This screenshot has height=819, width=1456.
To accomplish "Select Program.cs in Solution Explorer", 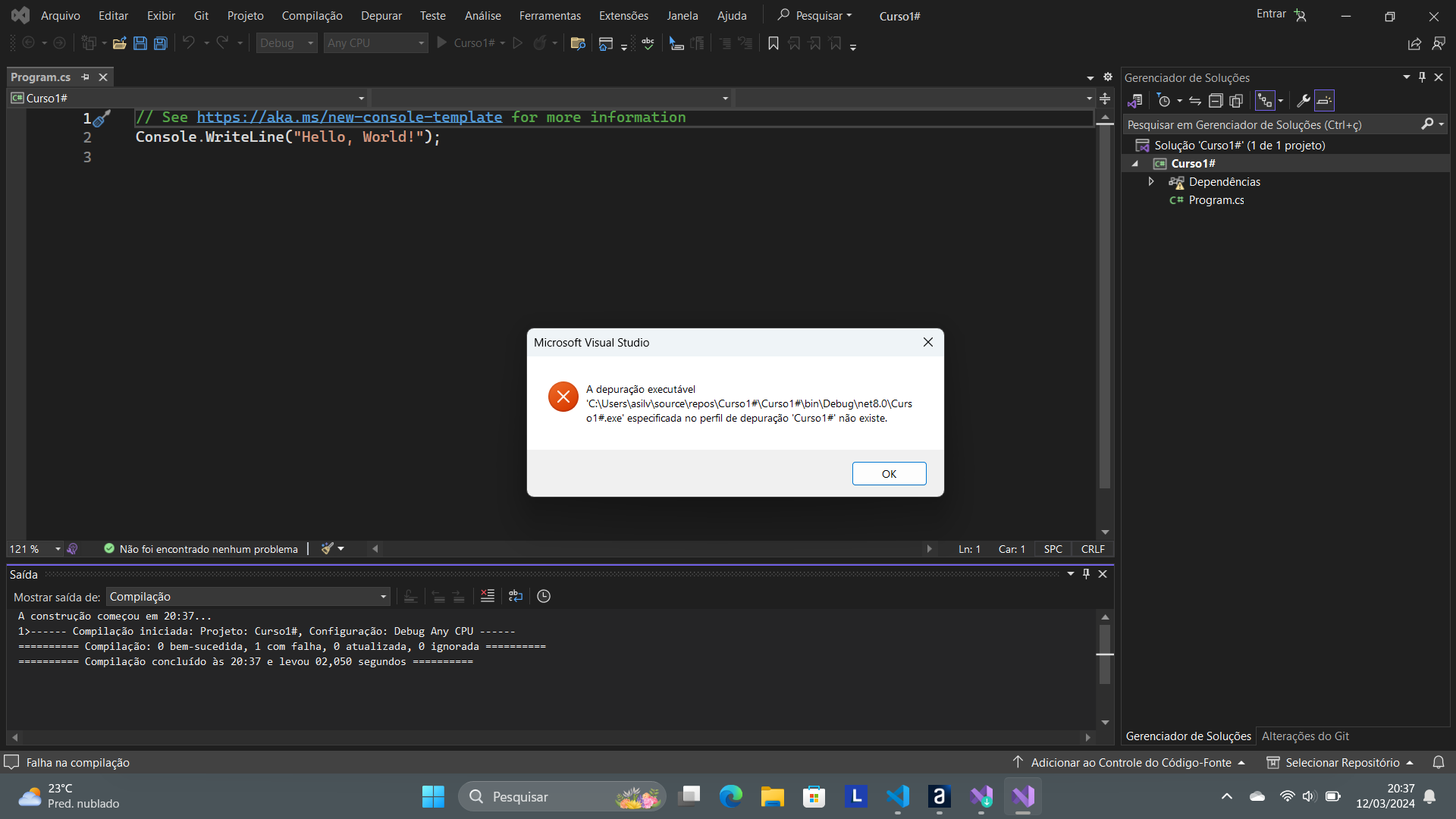I will (x=1216, y=200).
